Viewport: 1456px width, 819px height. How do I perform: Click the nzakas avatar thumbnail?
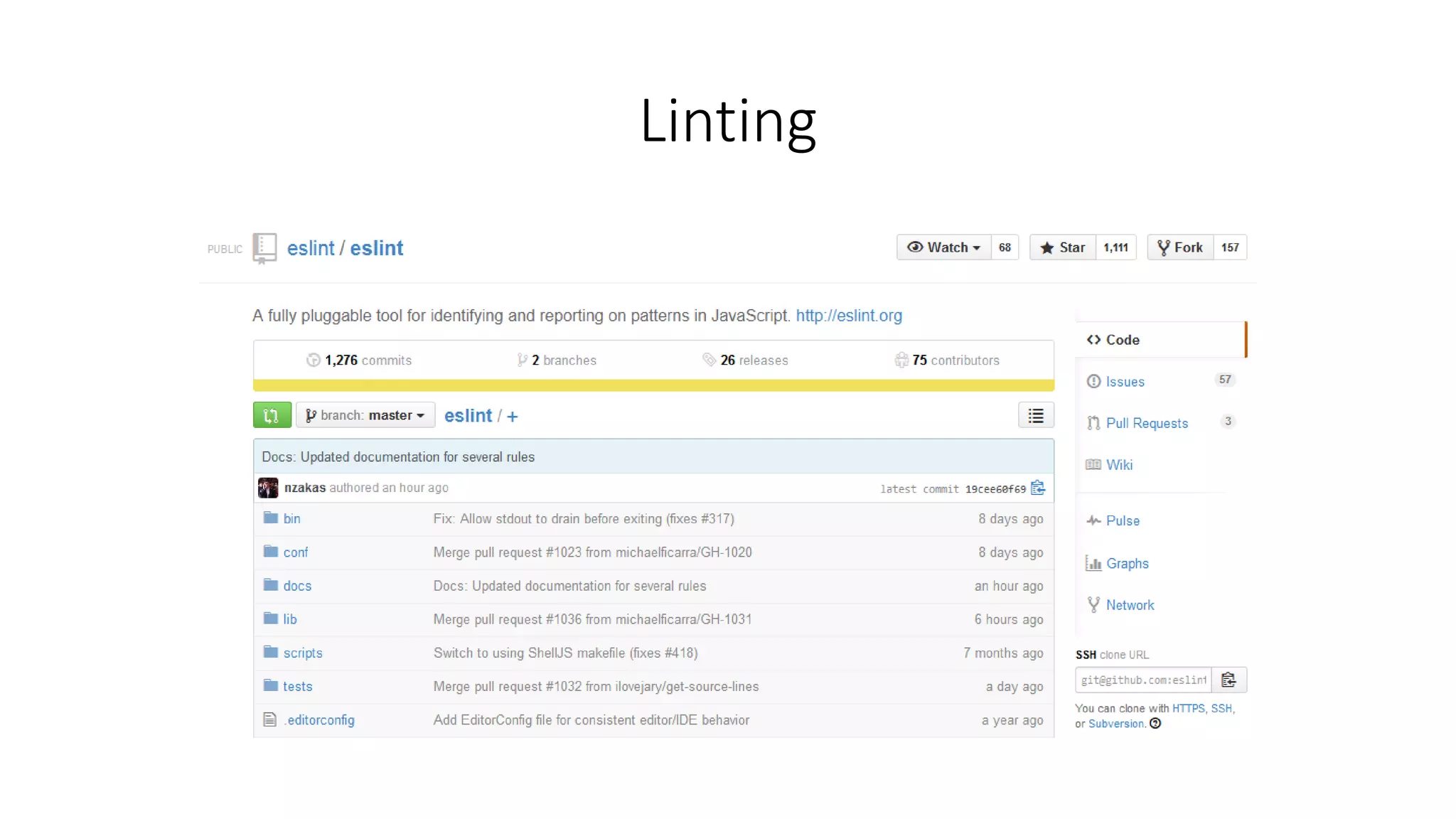coord(268,488)
